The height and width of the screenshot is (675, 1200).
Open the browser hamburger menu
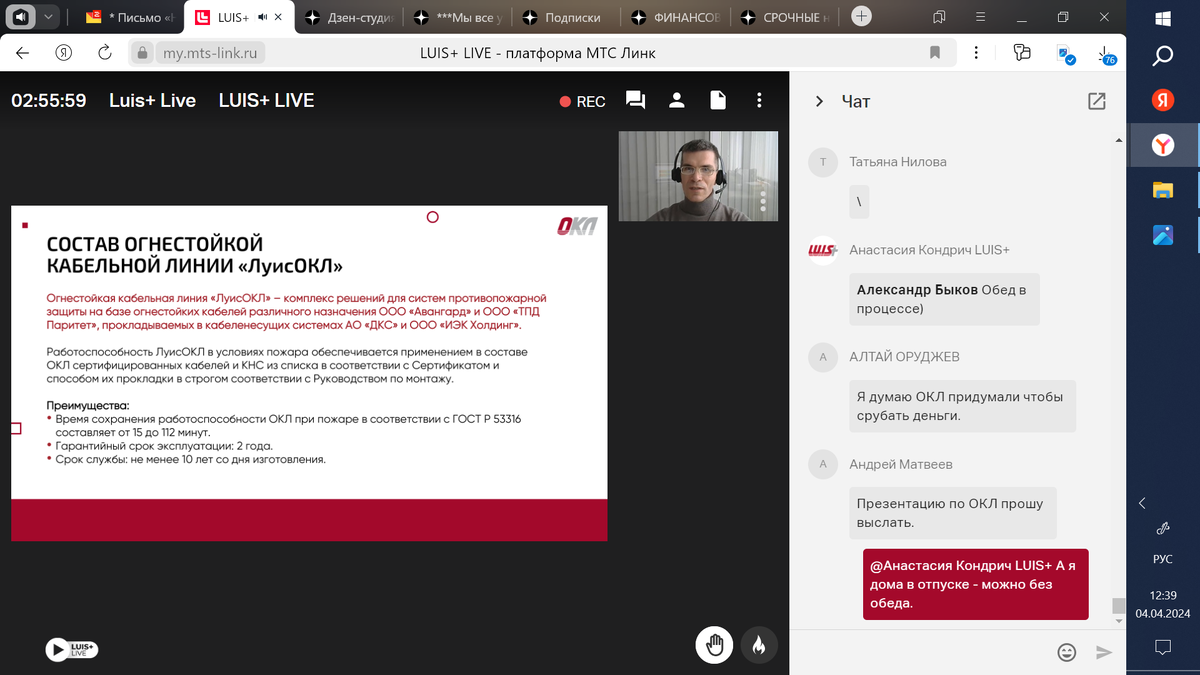(x=981, y=17)
